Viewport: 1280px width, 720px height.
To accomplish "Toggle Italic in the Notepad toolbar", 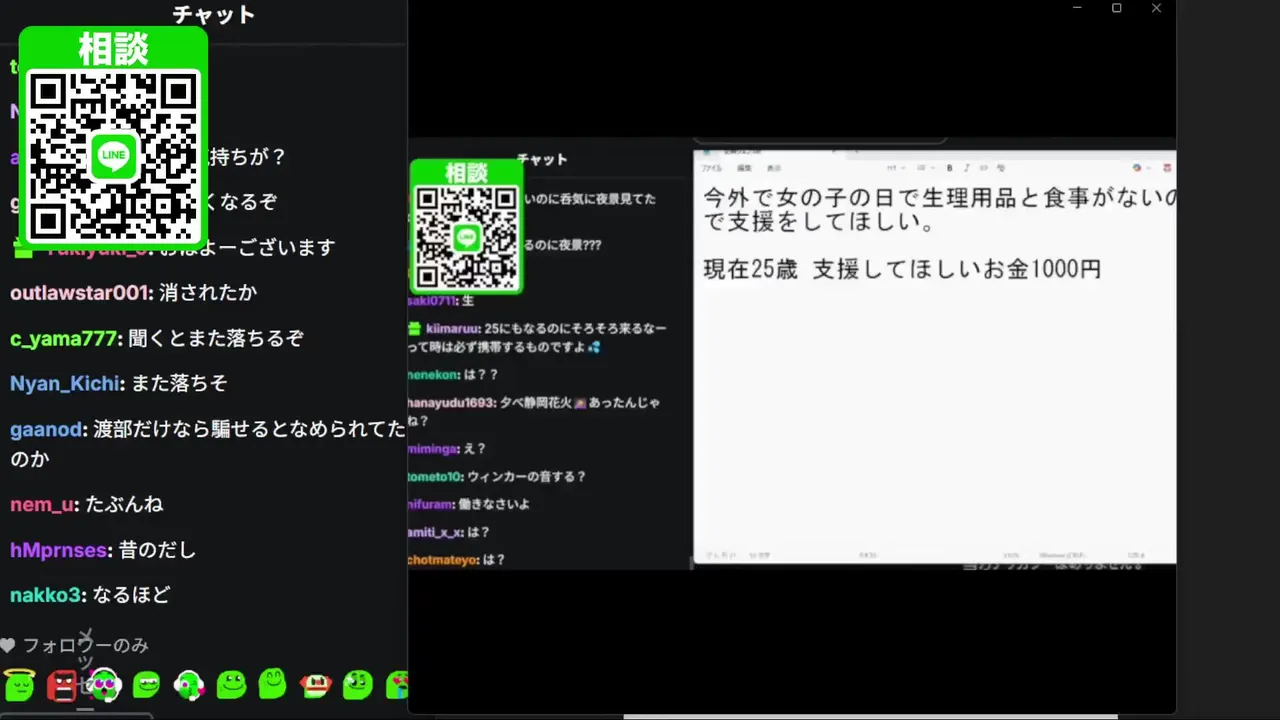I will [967, 167].
